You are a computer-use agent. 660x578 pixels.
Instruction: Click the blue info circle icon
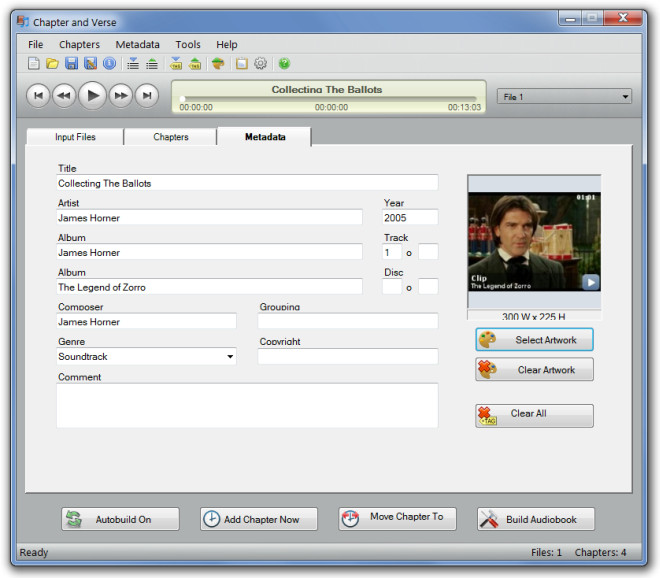pyautogui.click(x=109, y=64)
